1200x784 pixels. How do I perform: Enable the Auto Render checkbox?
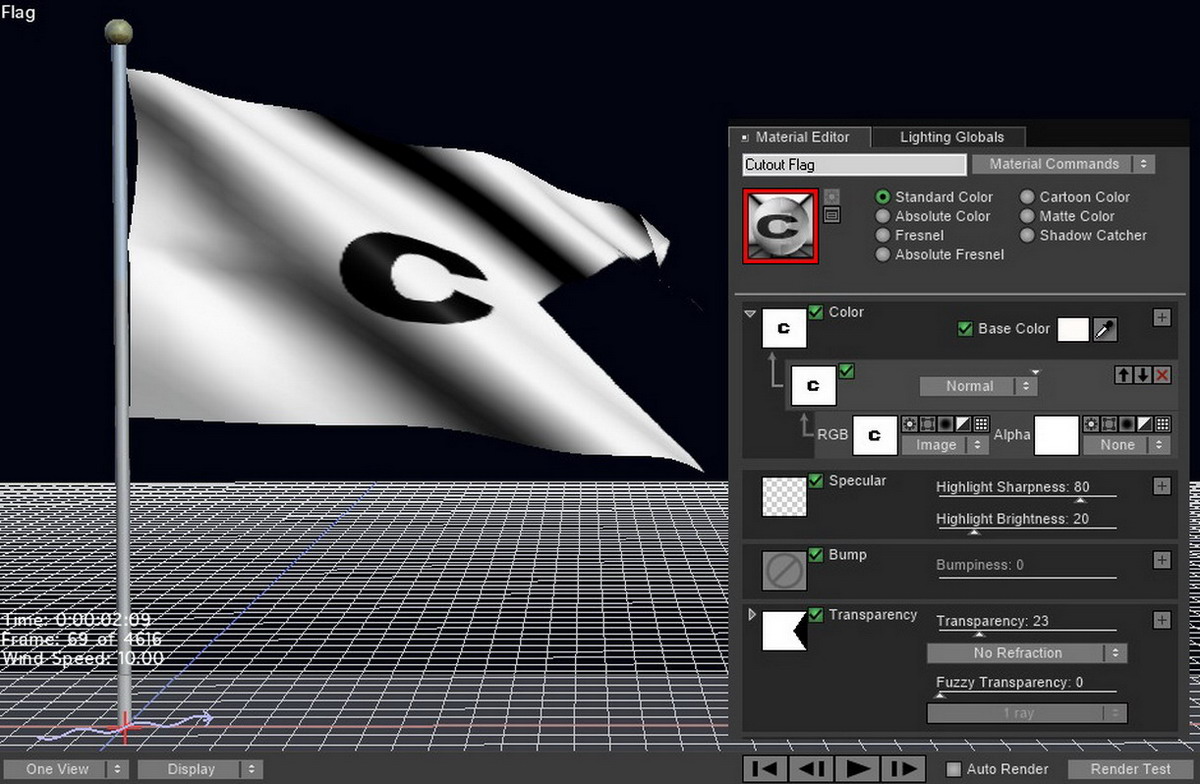954,769
